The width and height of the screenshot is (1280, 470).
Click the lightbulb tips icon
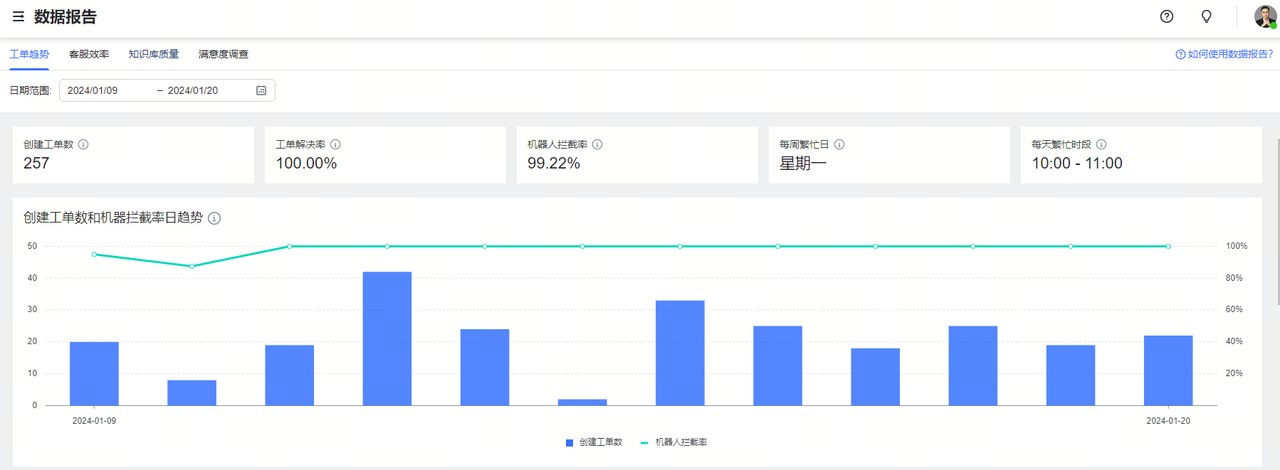click(x=1206, y=17)
